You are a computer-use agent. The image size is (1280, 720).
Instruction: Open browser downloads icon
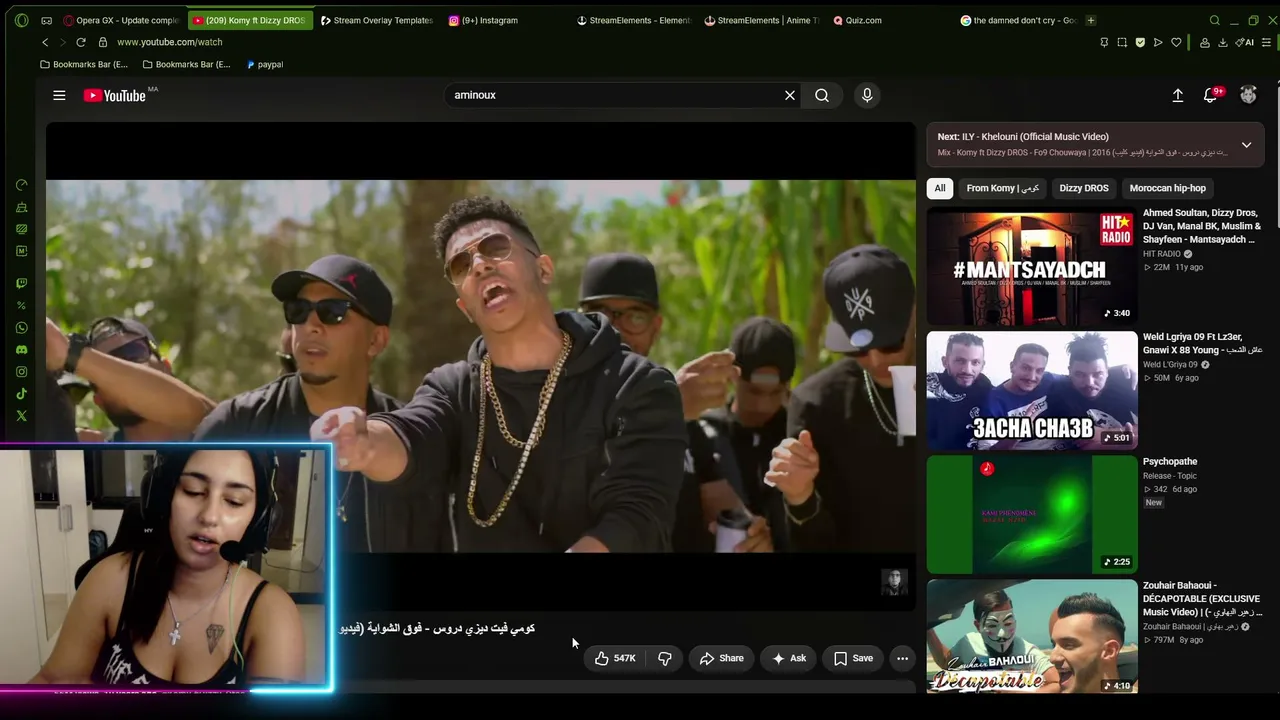pos(1222,42)
